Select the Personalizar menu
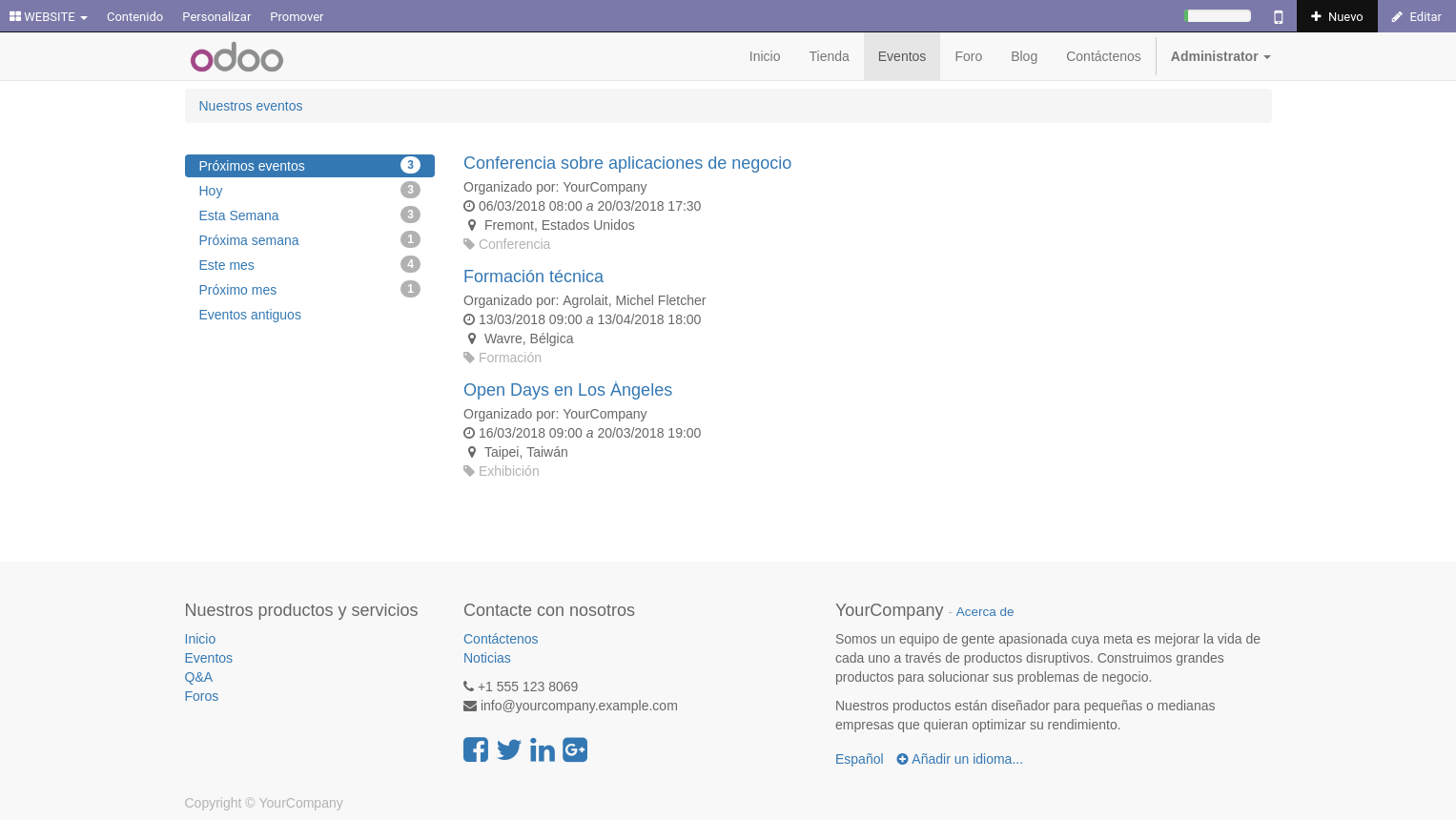The image size is (1456, 820). pyautogui.click(x=215, y=16)
